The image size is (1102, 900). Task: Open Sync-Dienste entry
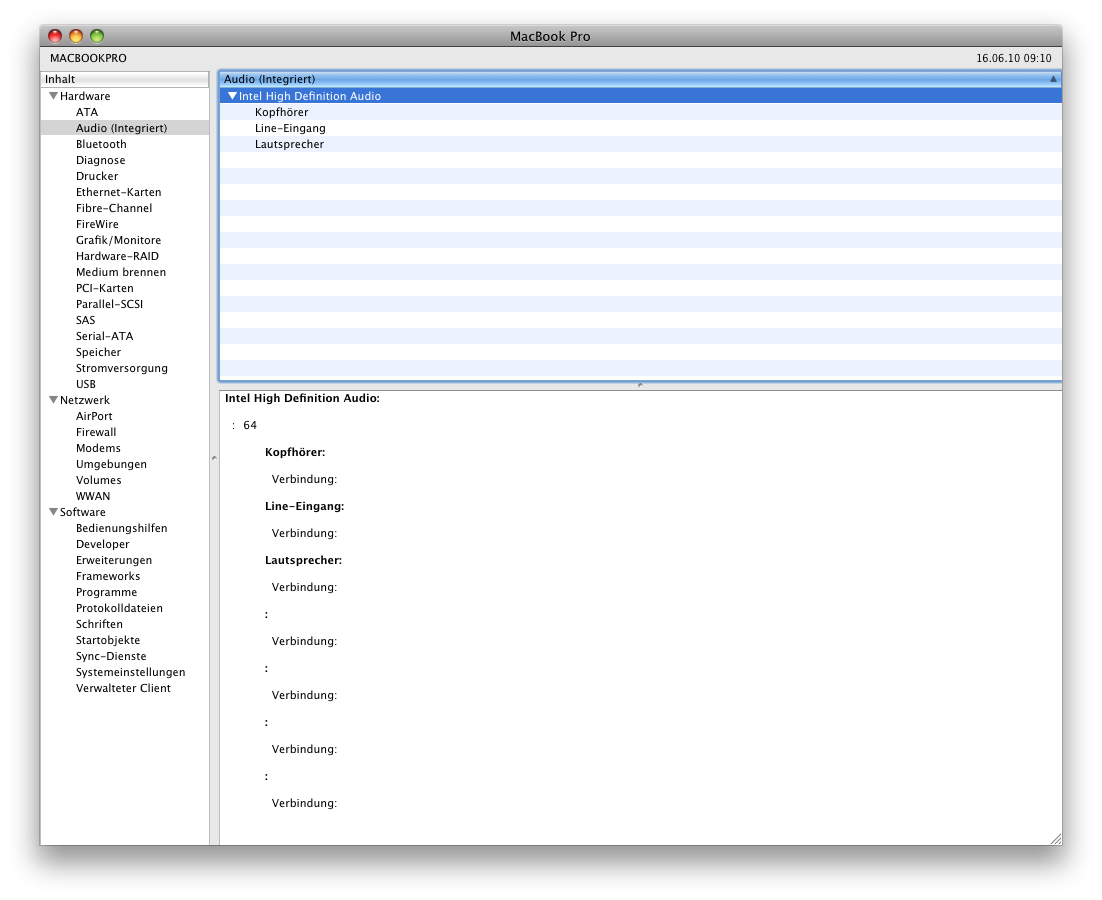111,656
